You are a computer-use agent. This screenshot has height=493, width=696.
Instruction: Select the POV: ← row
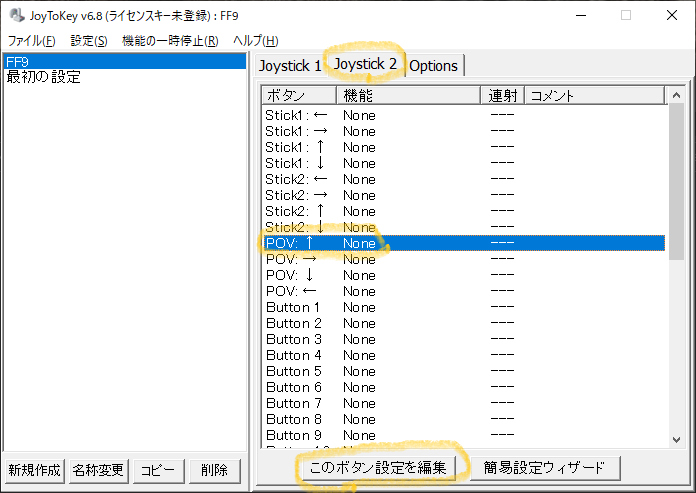pos(465,291)
